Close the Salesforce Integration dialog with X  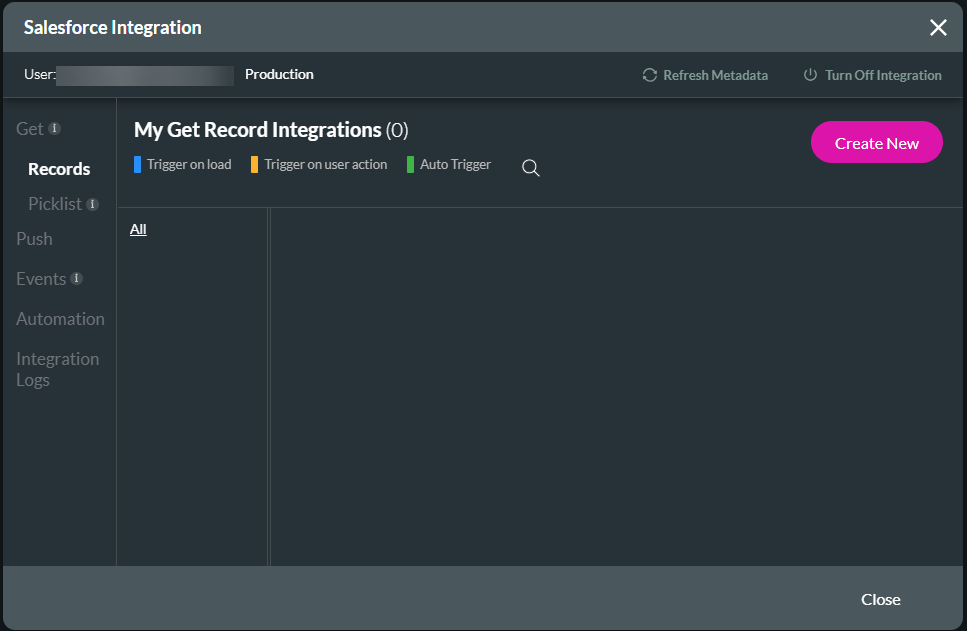click(938, 27)
